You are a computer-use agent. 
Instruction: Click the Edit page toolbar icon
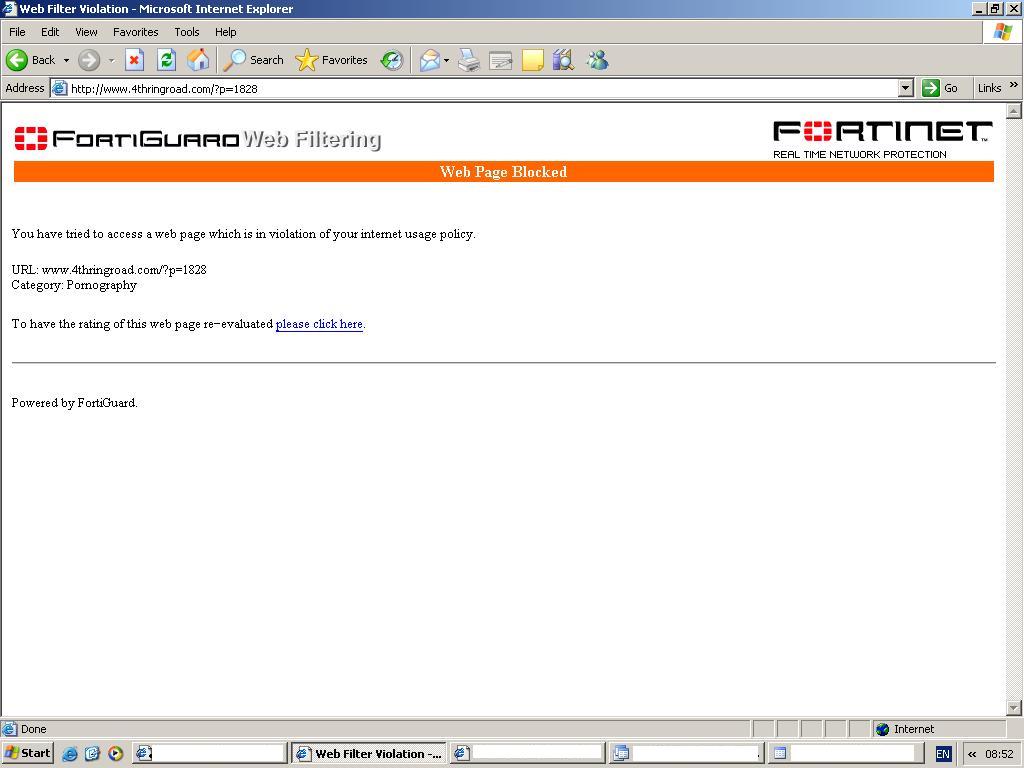pyautogui.click(x=500, y=60)
